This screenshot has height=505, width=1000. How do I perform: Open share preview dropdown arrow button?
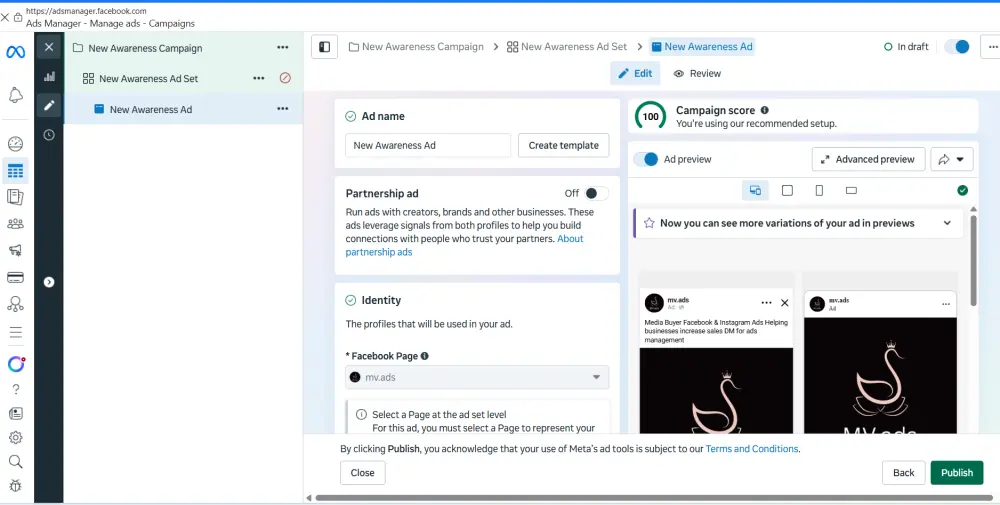(952, 159)
